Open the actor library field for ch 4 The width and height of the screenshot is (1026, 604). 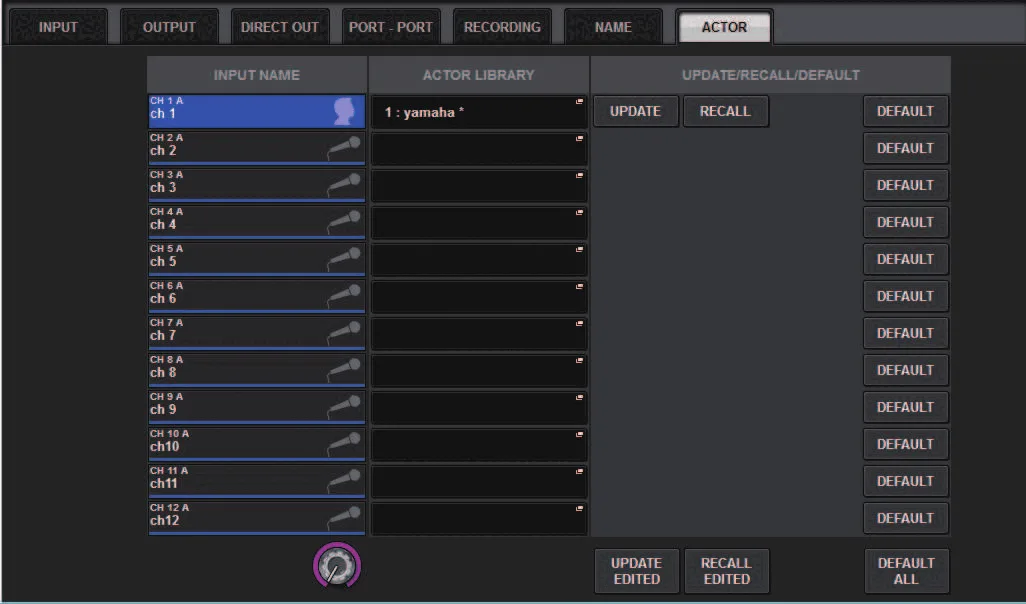click(x=479, y=222)
